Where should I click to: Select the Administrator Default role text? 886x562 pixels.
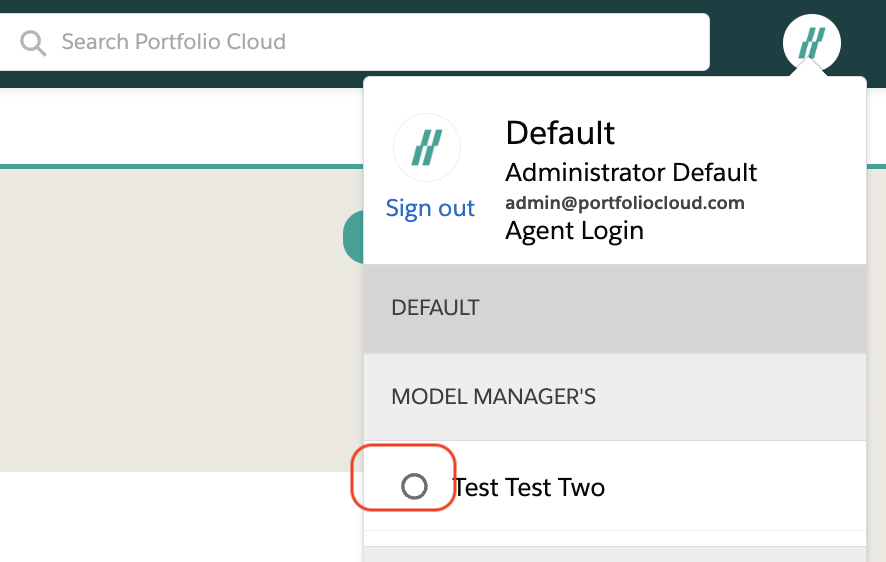pos(631,172)
